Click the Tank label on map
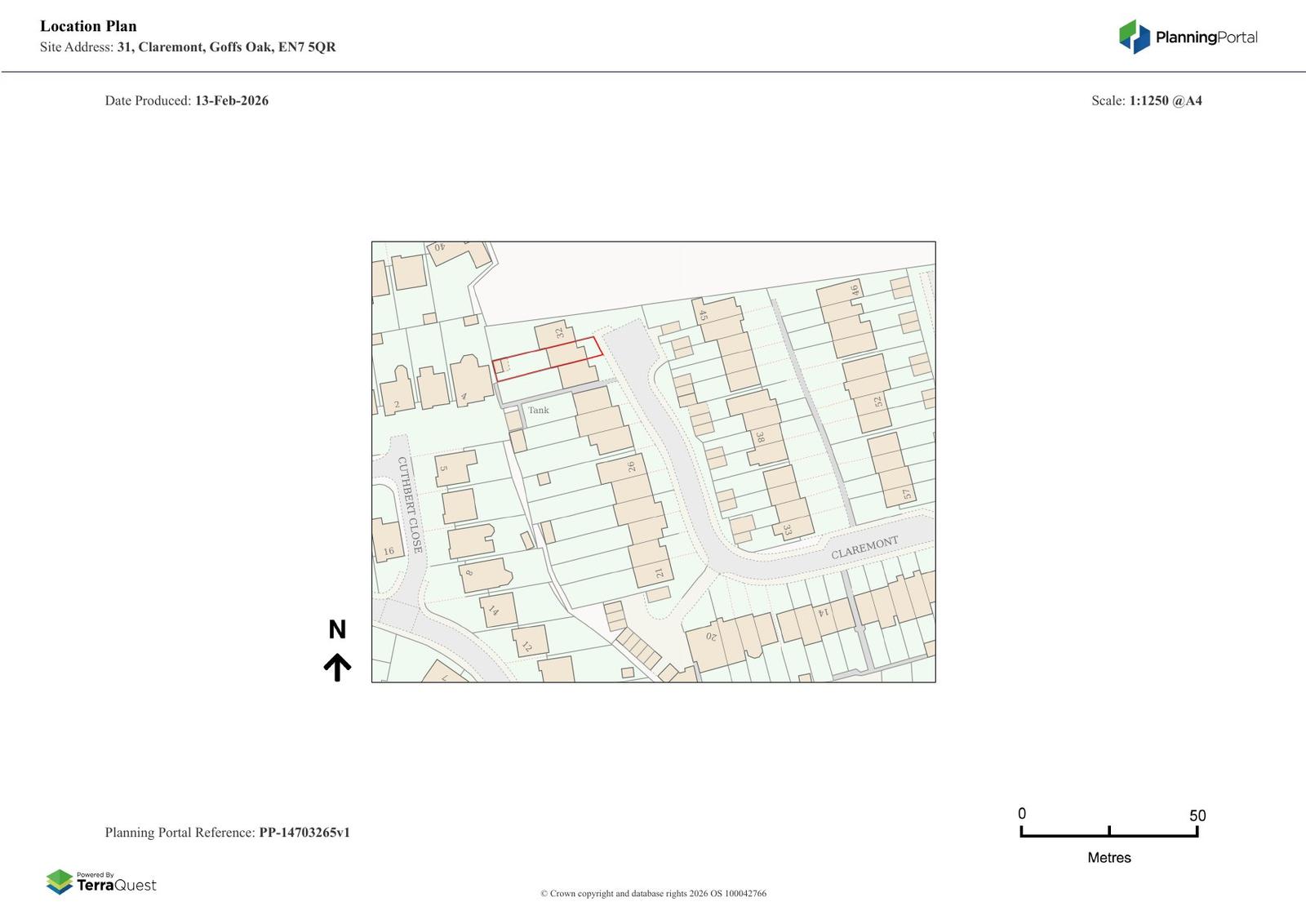1306x924 pixels. pos(538,410)
